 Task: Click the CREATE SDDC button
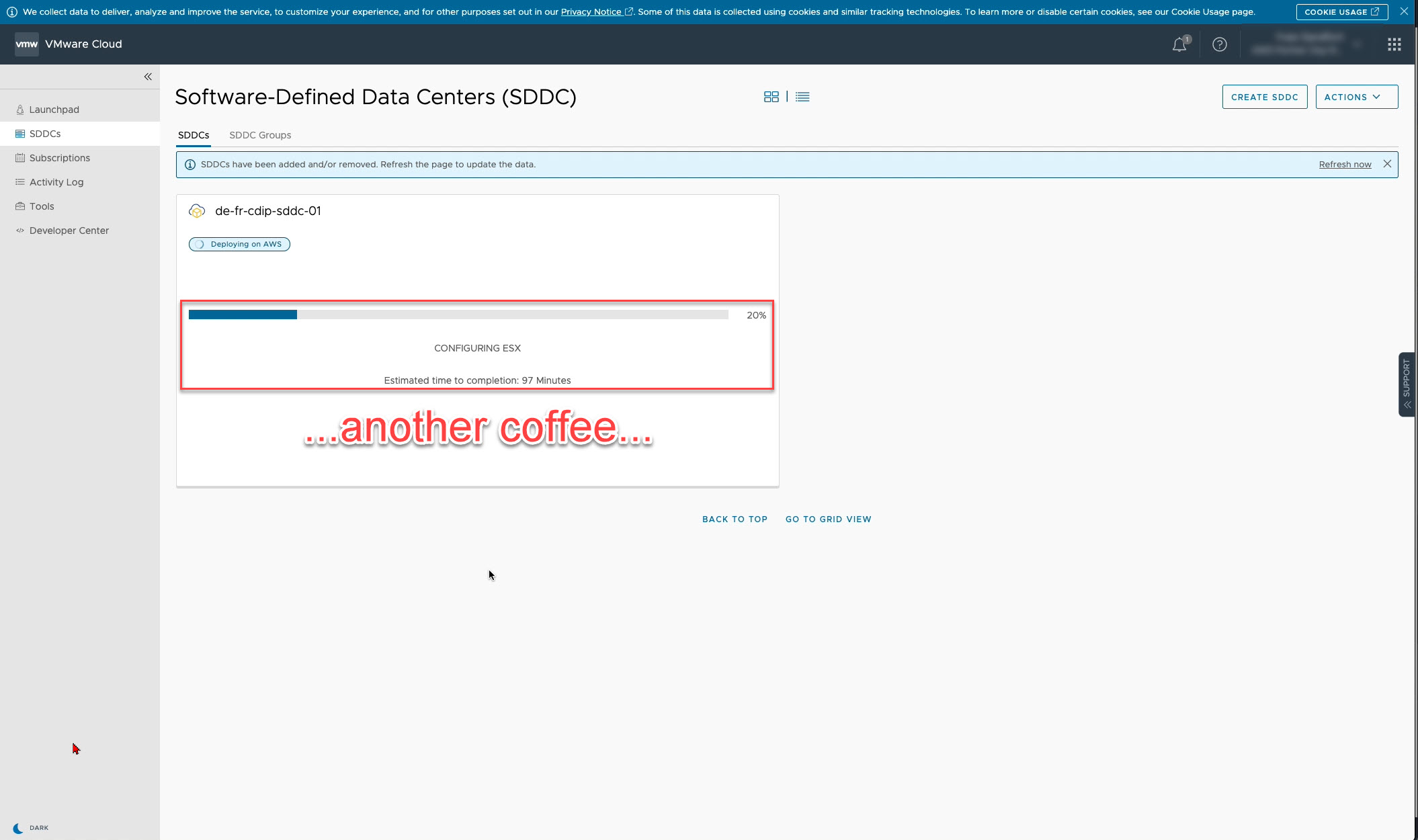coord(1265,97)
